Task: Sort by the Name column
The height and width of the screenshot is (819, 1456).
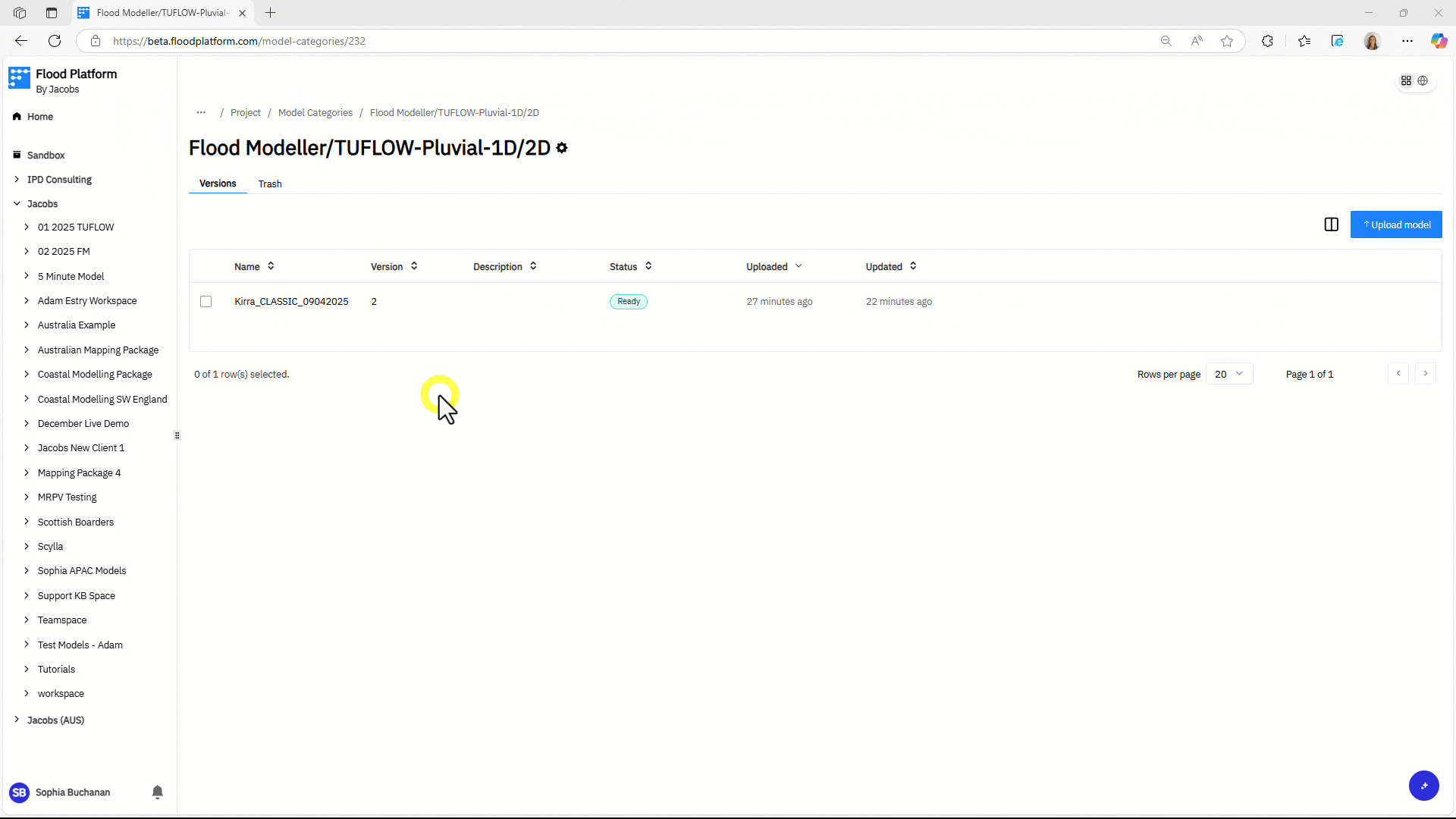Action: [254, 266]
